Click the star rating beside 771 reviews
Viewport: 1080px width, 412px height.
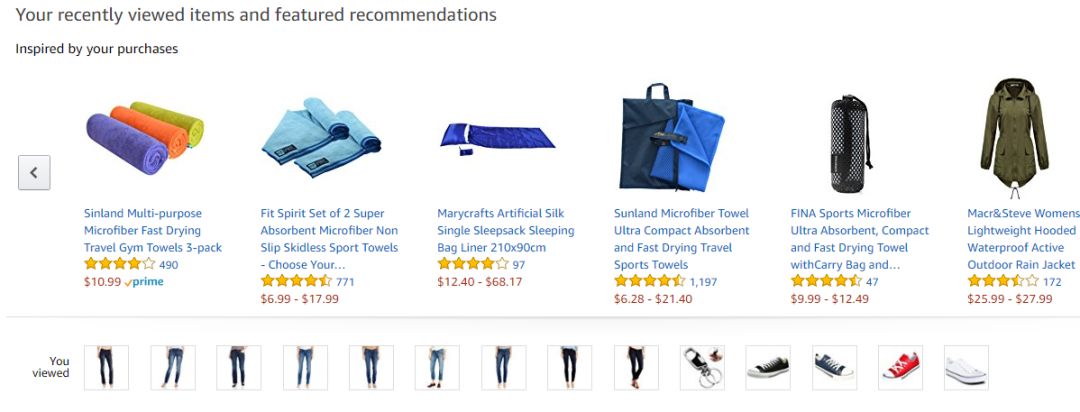(x=295, y=282)
